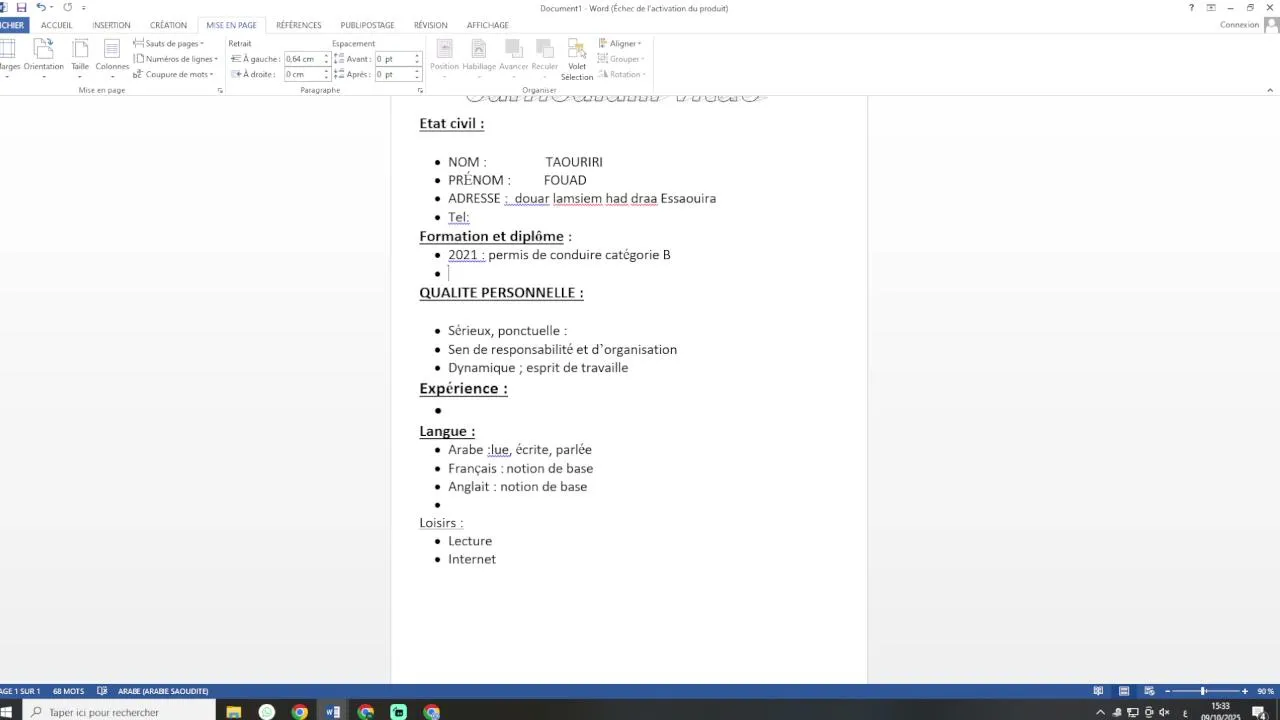The width and height of the screenshot is (1280, 720).
Task: Click the zoom in plus button
Action: tap(1245, 691)
